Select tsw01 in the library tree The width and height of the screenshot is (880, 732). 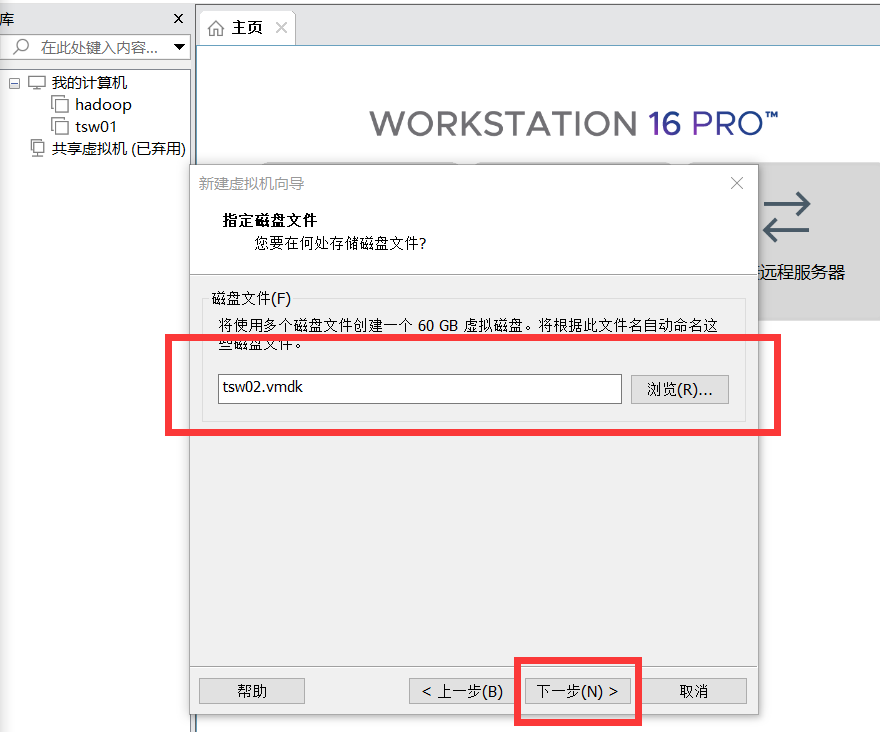(x=96, y=126)
